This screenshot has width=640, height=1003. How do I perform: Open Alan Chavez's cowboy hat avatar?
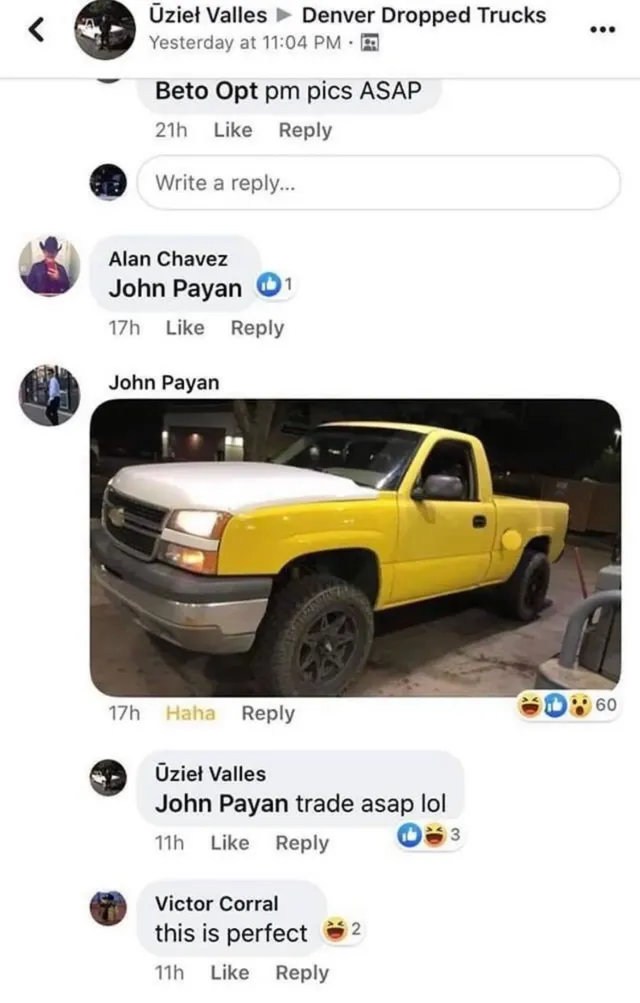(x=50, y=266)
